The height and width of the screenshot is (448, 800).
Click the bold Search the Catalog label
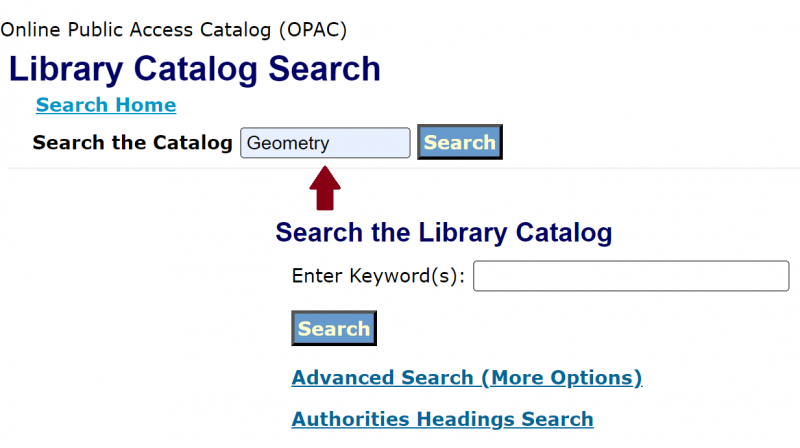(132, 143)
